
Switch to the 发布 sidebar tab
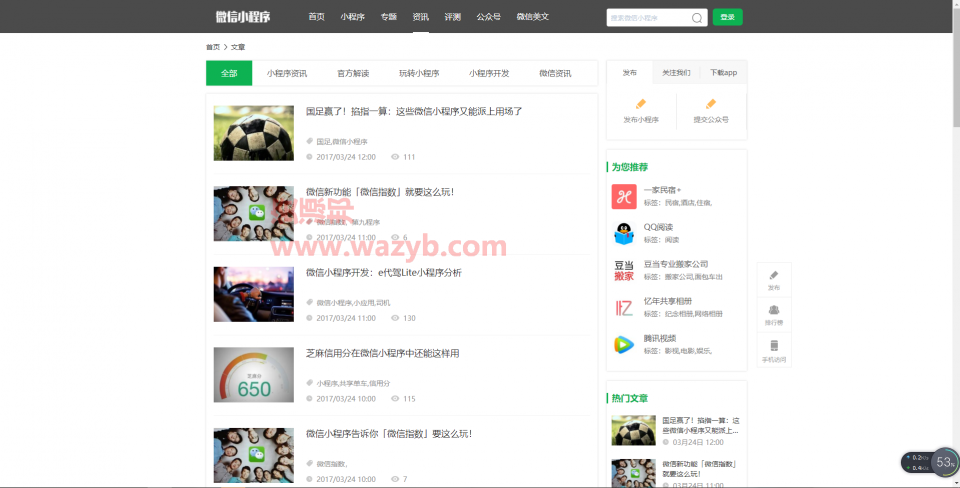[629, 72]
